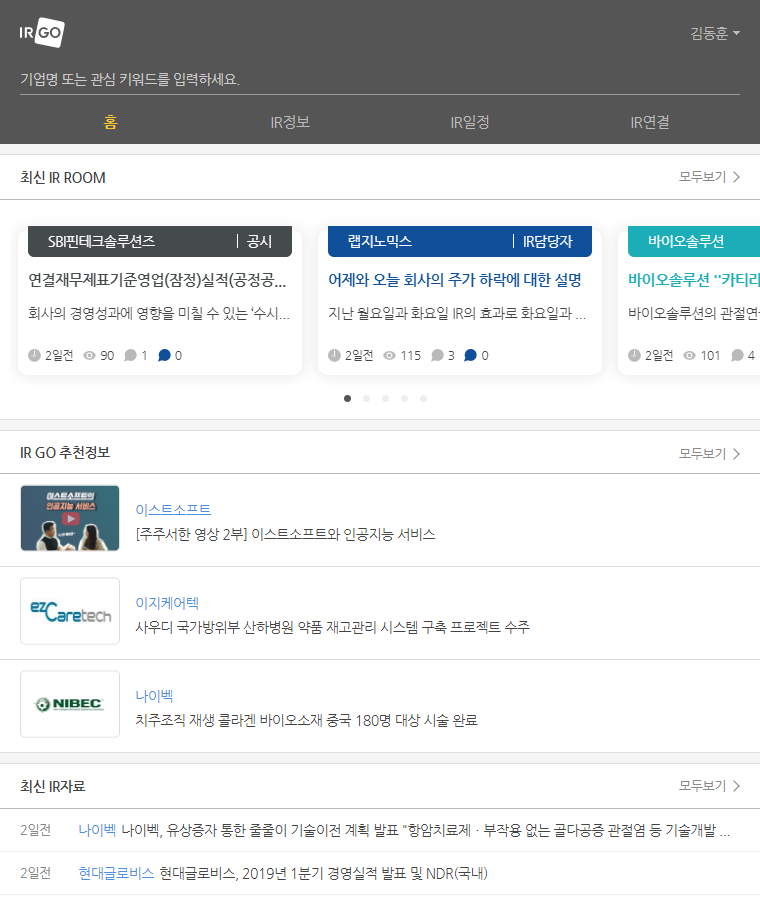Click blue reply bubble on SBI핀테크솔루션즈 card
This screenshot has height=905, width=760.
tap(164, 356)
